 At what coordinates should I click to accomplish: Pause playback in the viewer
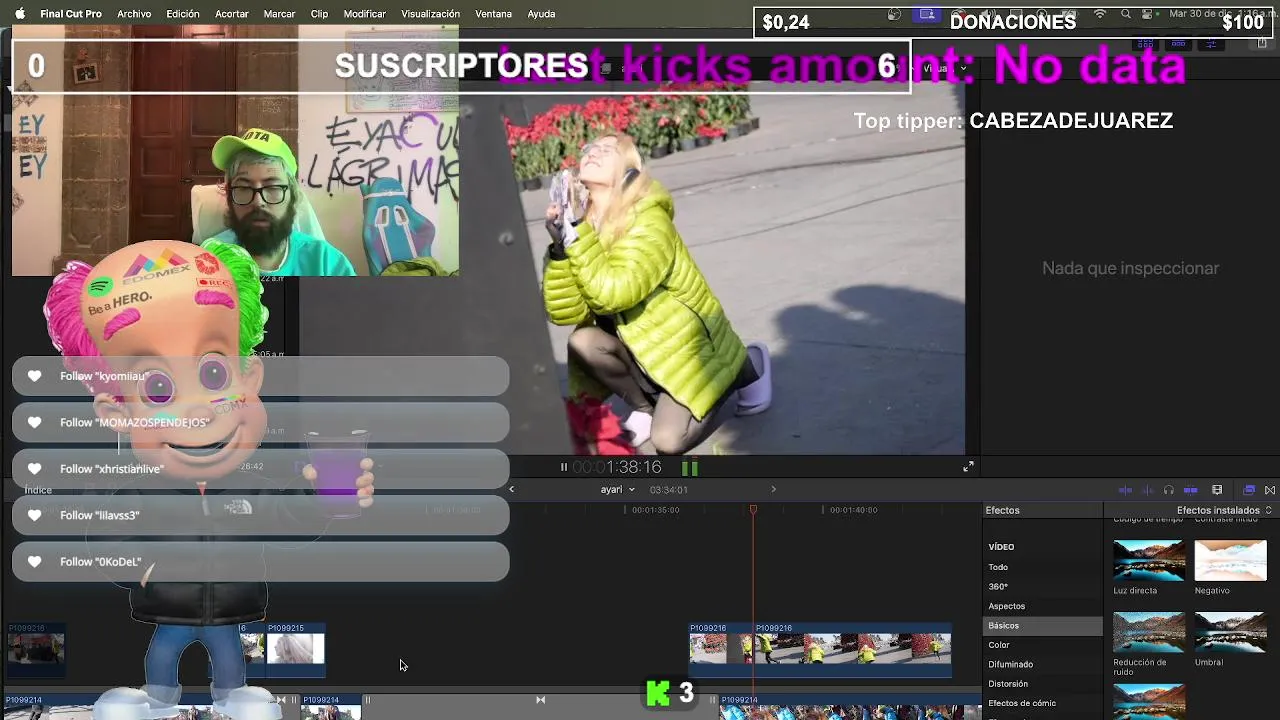[563, 467]
